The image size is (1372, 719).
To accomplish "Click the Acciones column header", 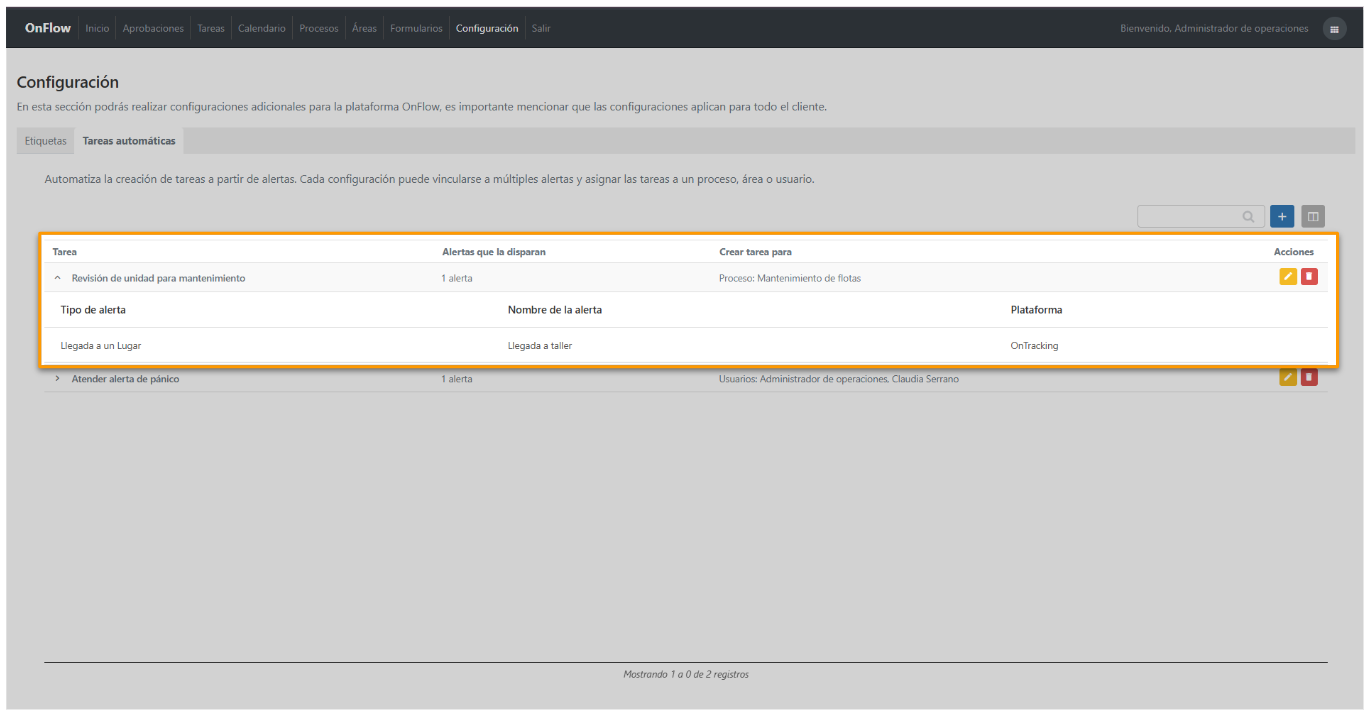I will tap(1294, 252).
